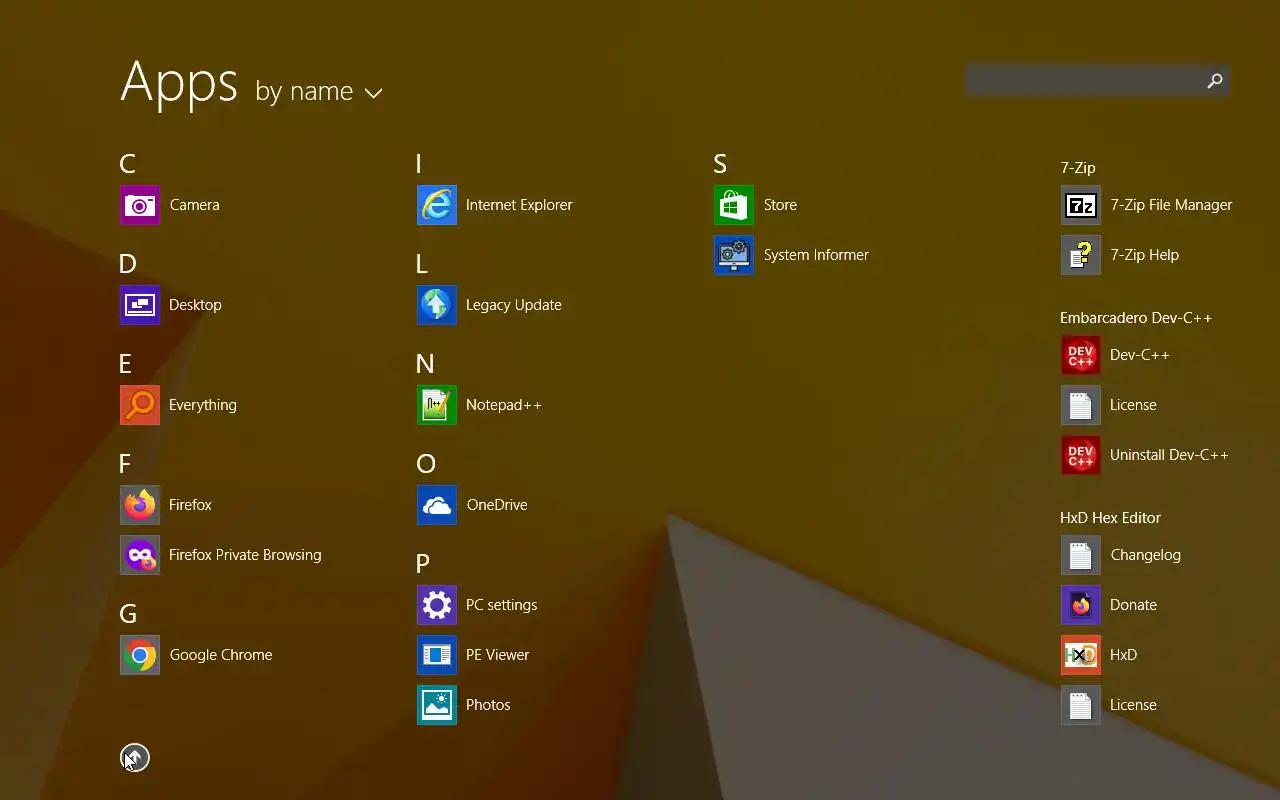Select the letter G group header
Image resolution: width=1280 pixels, height=800 pixels.
128,614
